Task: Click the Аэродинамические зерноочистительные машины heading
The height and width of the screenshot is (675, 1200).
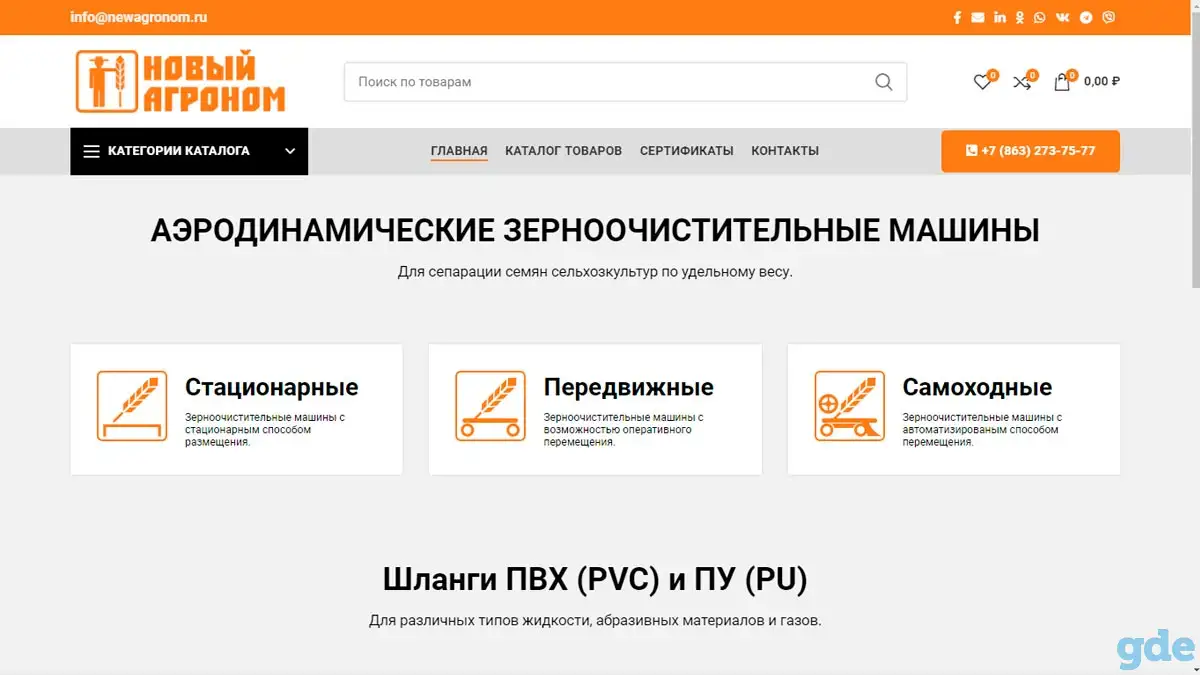Action: coord(595,231)
